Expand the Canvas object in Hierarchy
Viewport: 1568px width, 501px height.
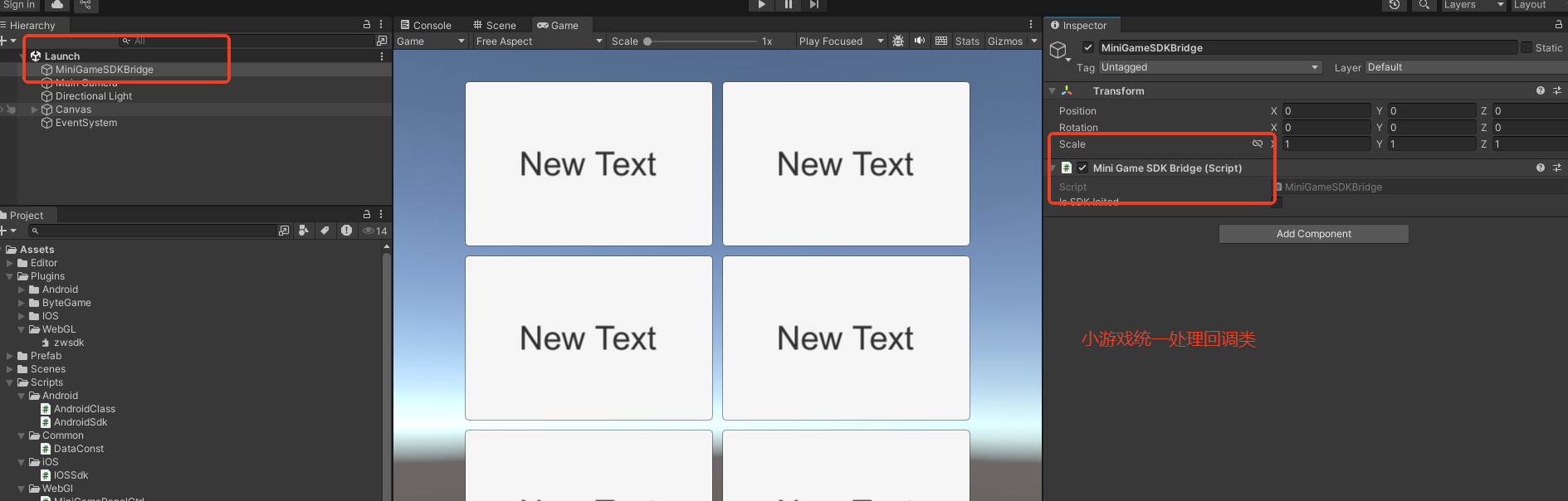tap(34, 109)
